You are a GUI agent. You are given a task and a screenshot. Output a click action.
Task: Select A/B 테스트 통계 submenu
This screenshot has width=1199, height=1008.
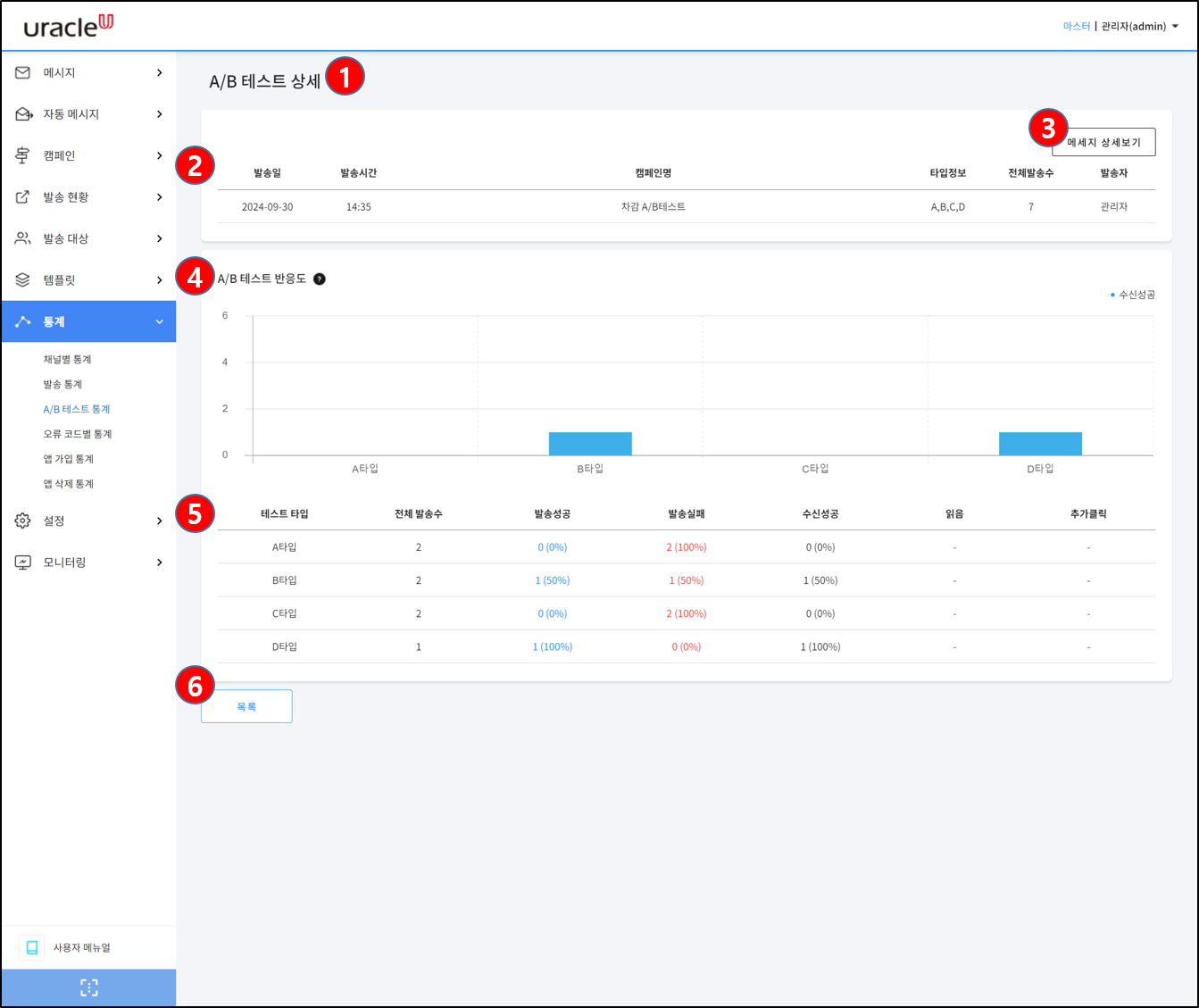coord(77,409)
